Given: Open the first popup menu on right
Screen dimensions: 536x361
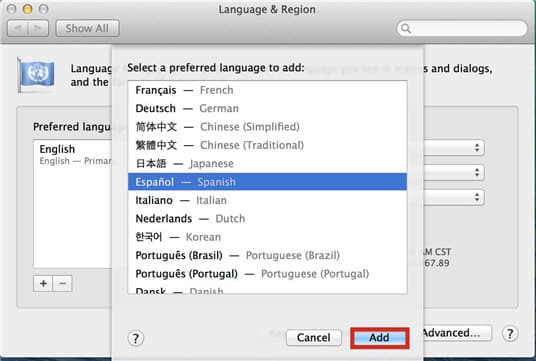Looking at the screenshot, I should click(x=454, y=148).
